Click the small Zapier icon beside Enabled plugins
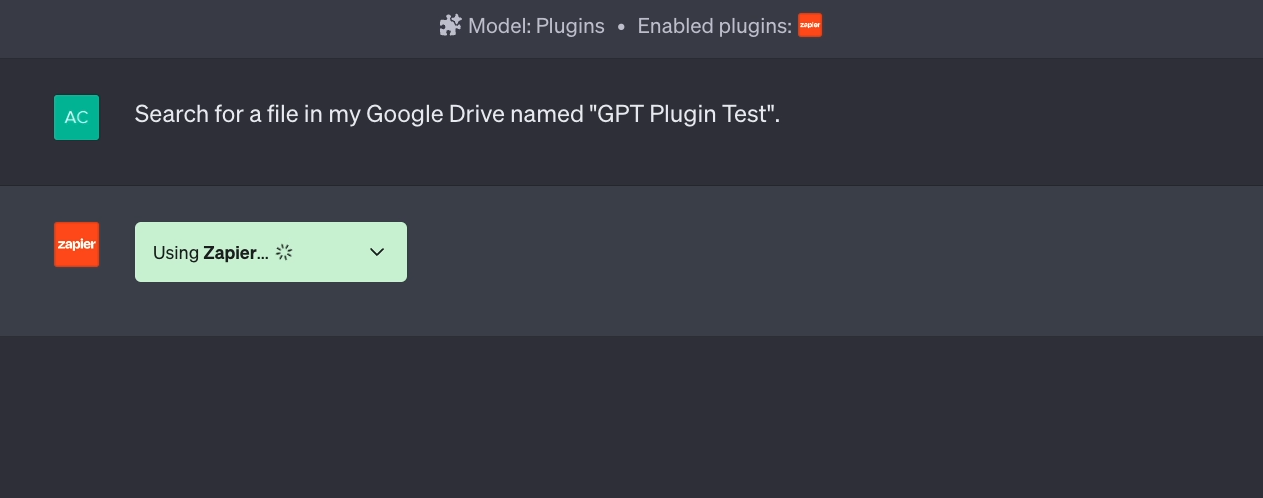The image size is (1263, 498). click(x=810, y=26)
